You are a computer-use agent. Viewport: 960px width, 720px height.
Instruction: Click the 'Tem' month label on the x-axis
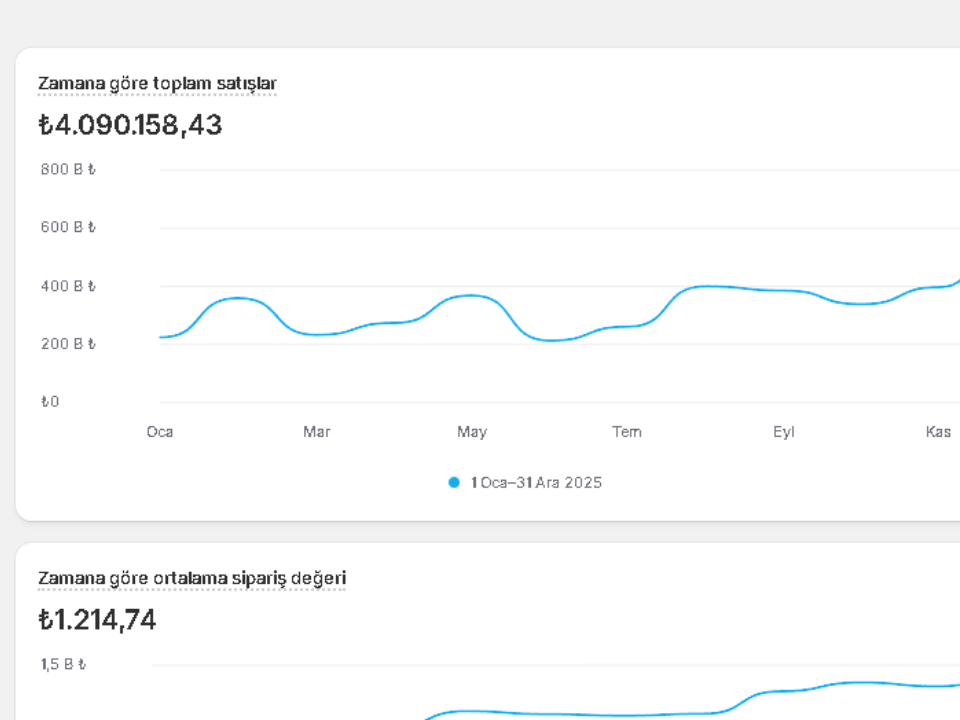[x=627, y=432]
